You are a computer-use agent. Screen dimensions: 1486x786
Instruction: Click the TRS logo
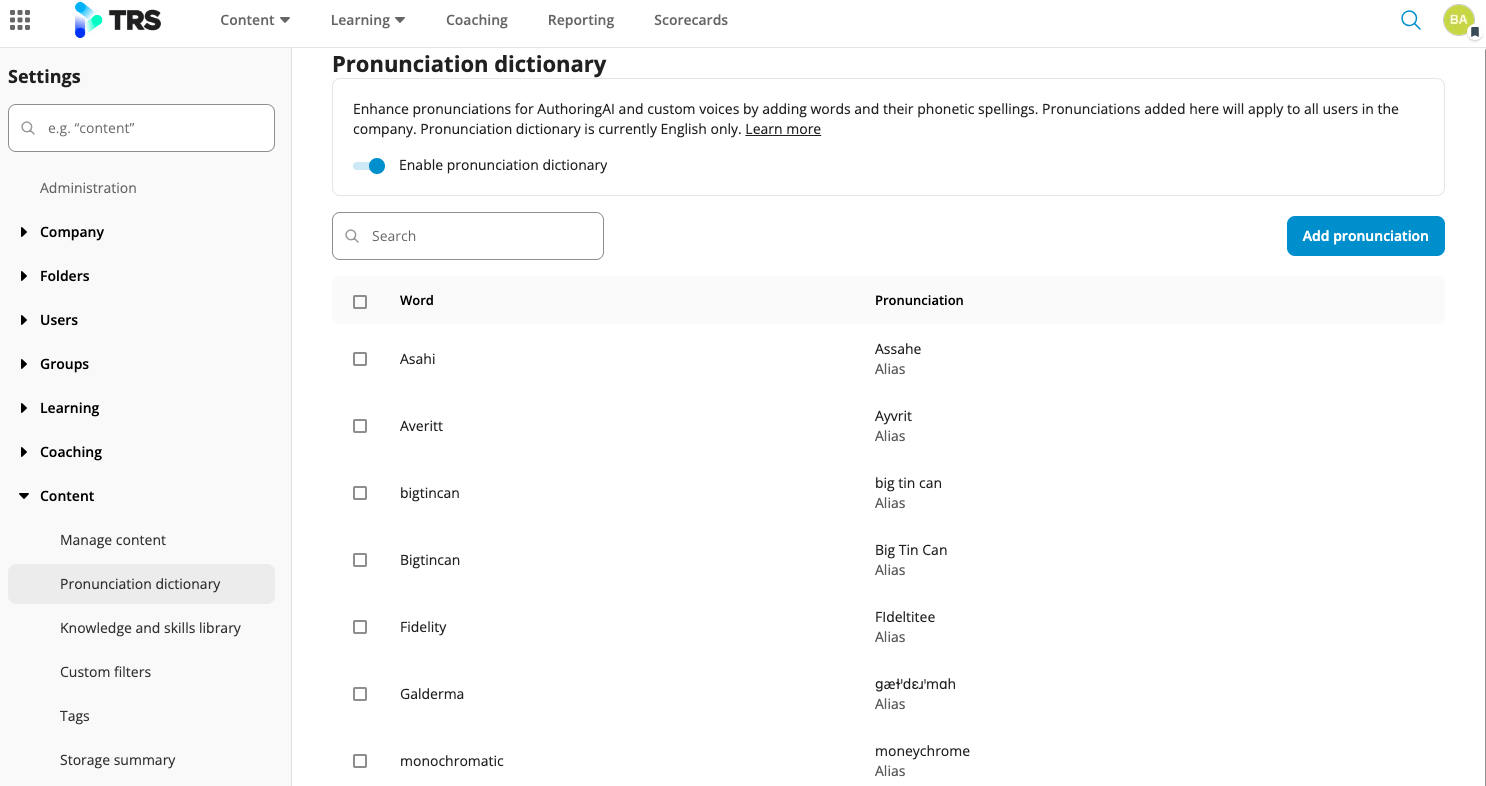click(x=118, y=20)
